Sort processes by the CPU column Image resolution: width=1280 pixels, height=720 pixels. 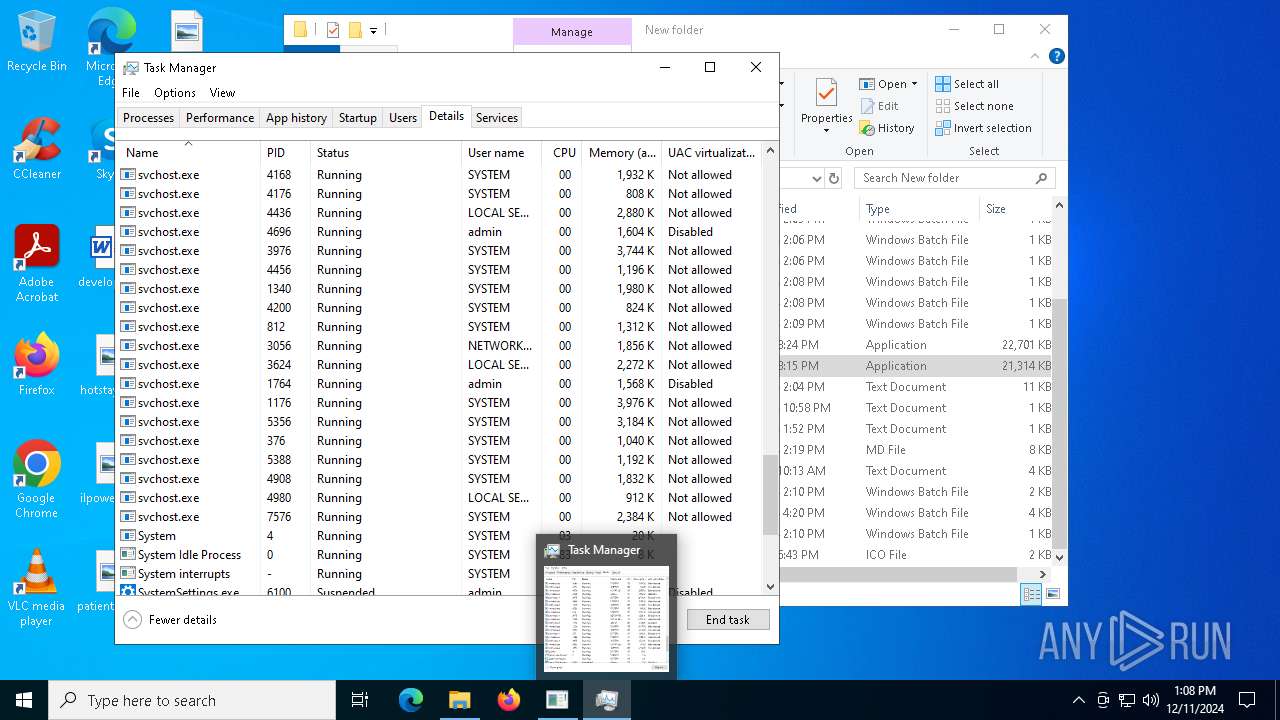pos(563,153)
